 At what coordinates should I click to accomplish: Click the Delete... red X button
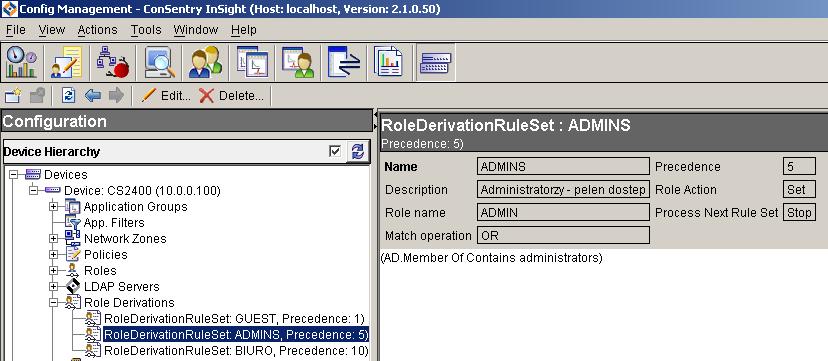(231, 96)
